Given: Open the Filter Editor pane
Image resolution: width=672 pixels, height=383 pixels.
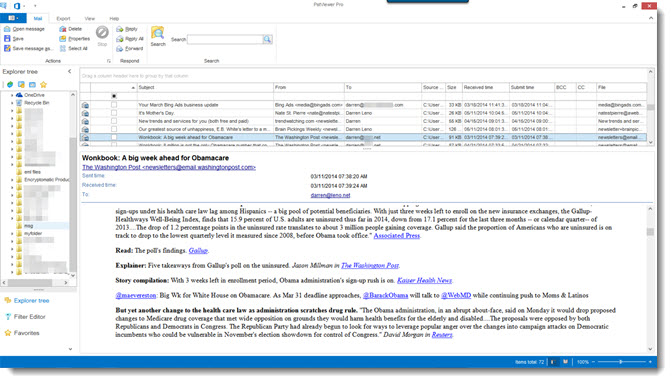Looking at the screenshot, I should click(x=29, y=317).
